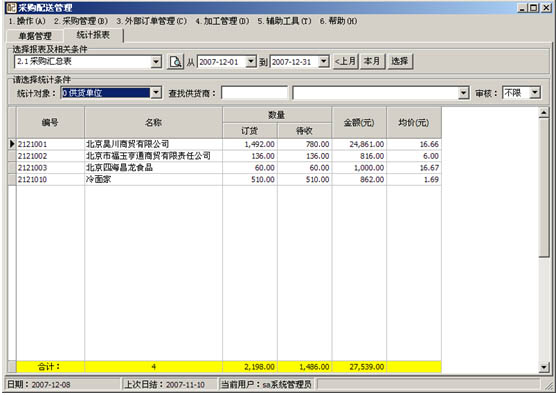The width and height of the screenshot is (556, 395).
Task: Click the amount cell 24,861.00
Action: point(359,144)
